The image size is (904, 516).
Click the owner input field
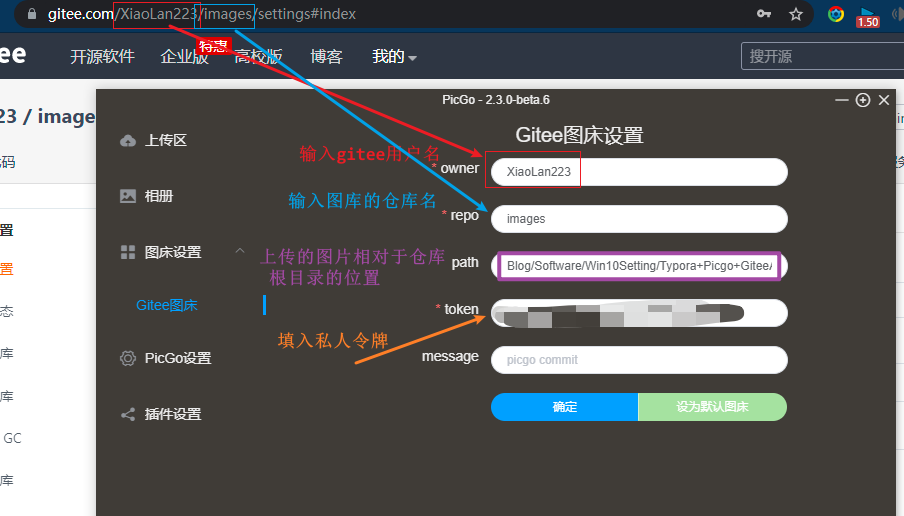tap(639, 172)
